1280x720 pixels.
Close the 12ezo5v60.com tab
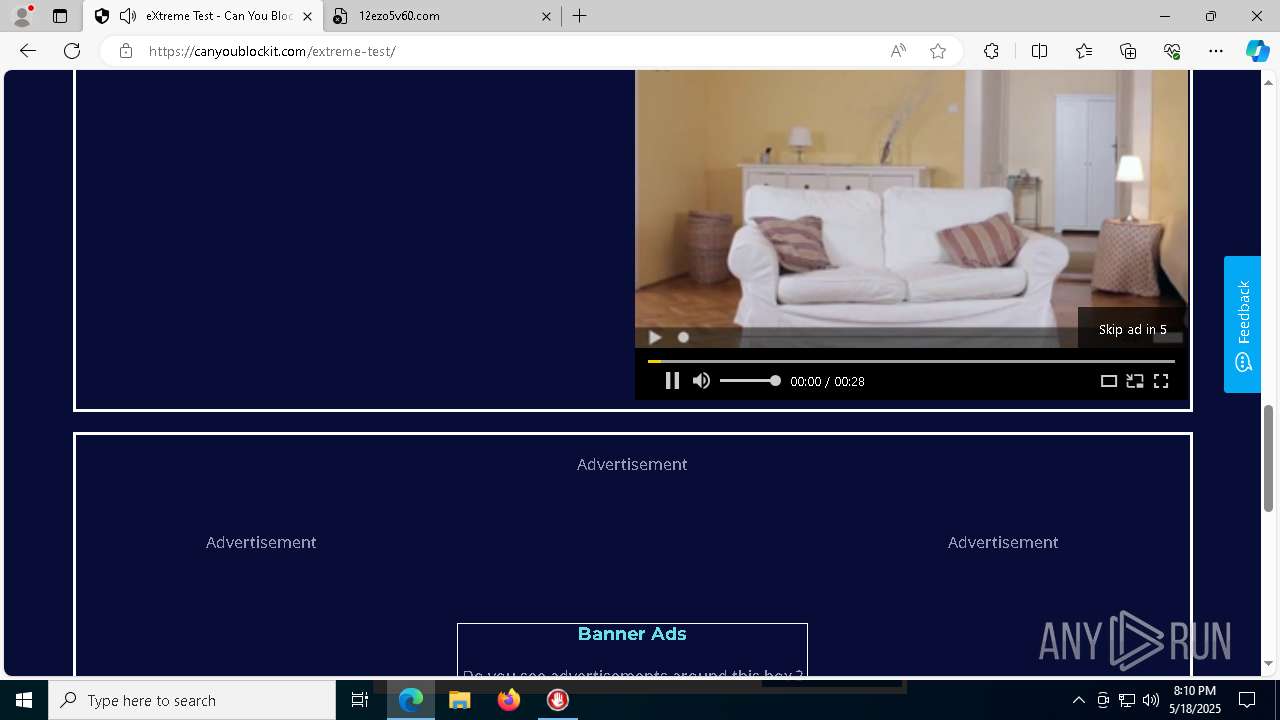pyautogui.click(x=546, y=16)
